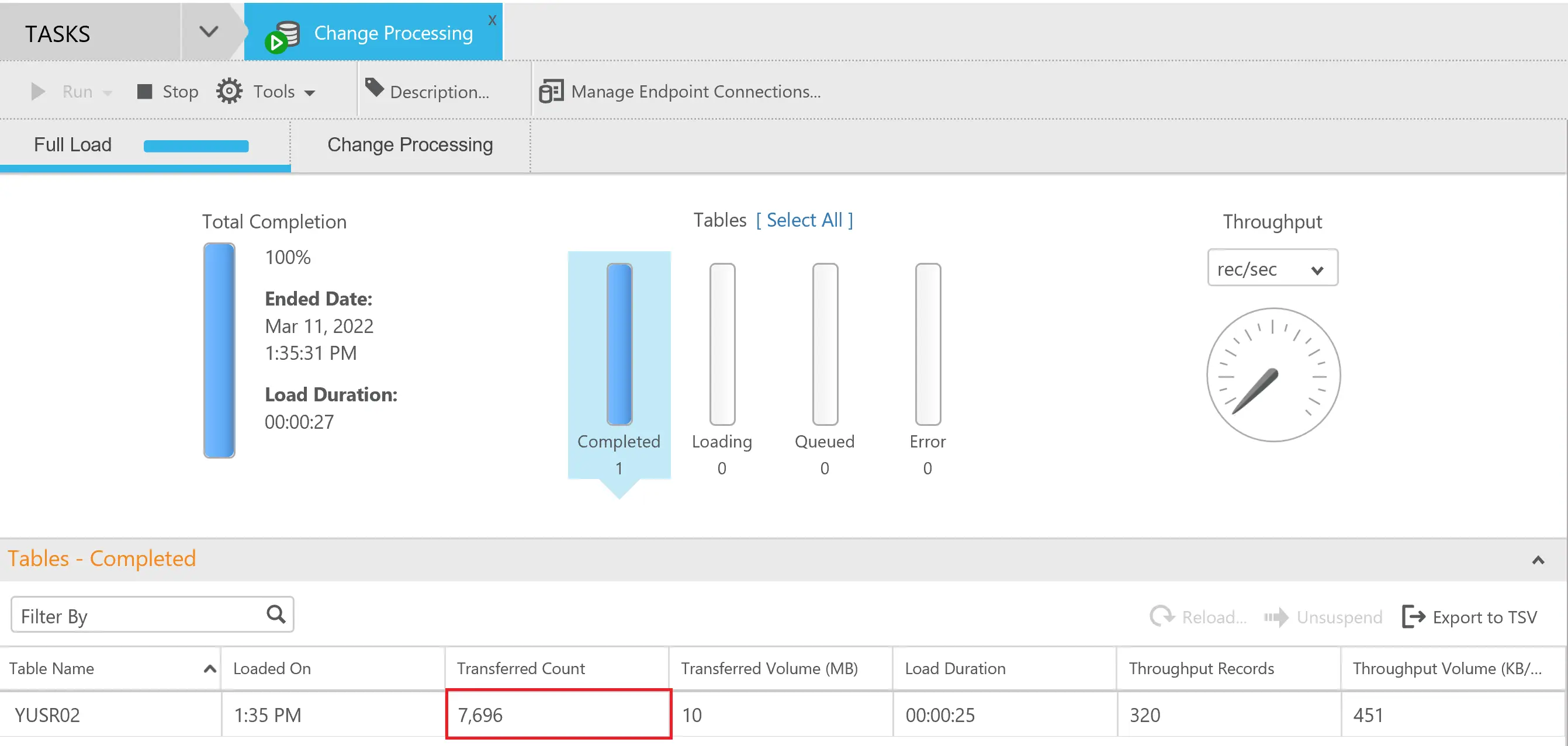Viewport: 1568px width, 746px height.
Task: Click the TASKS breadcrumb label
Action: tap(57, 33)
